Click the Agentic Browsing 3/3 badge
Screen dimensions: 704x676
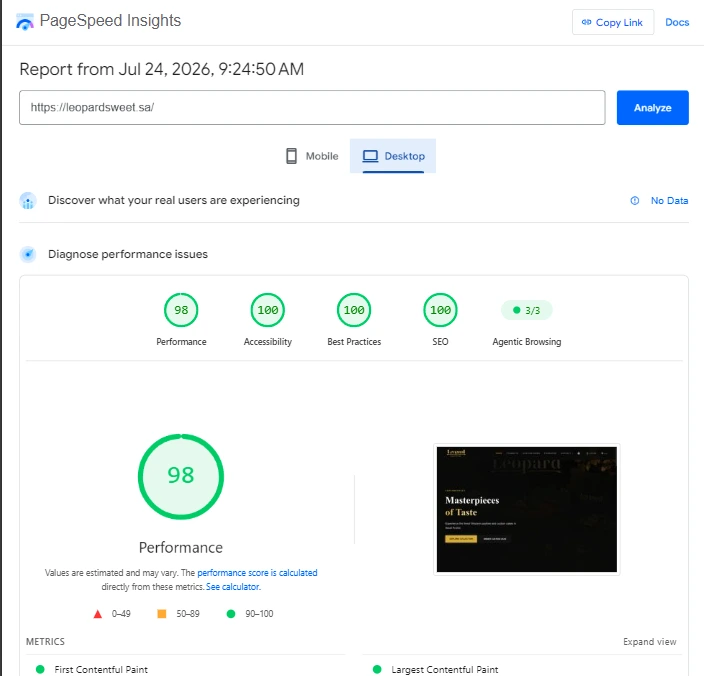(x=527, y=310)
